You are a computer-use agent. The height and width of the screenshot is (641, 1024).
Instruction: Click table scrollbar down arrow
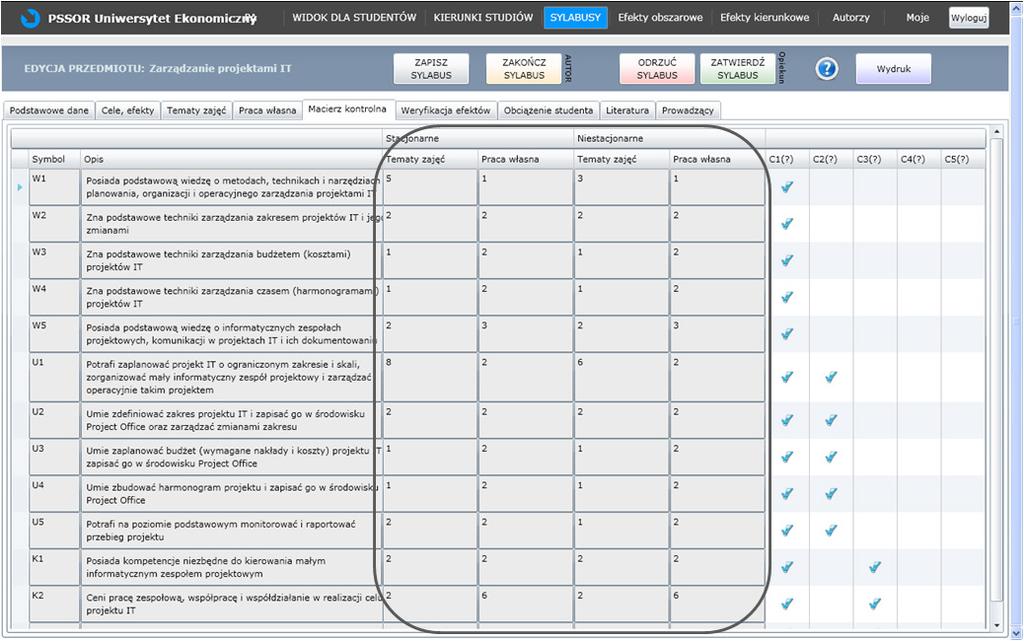coord(996,625)
